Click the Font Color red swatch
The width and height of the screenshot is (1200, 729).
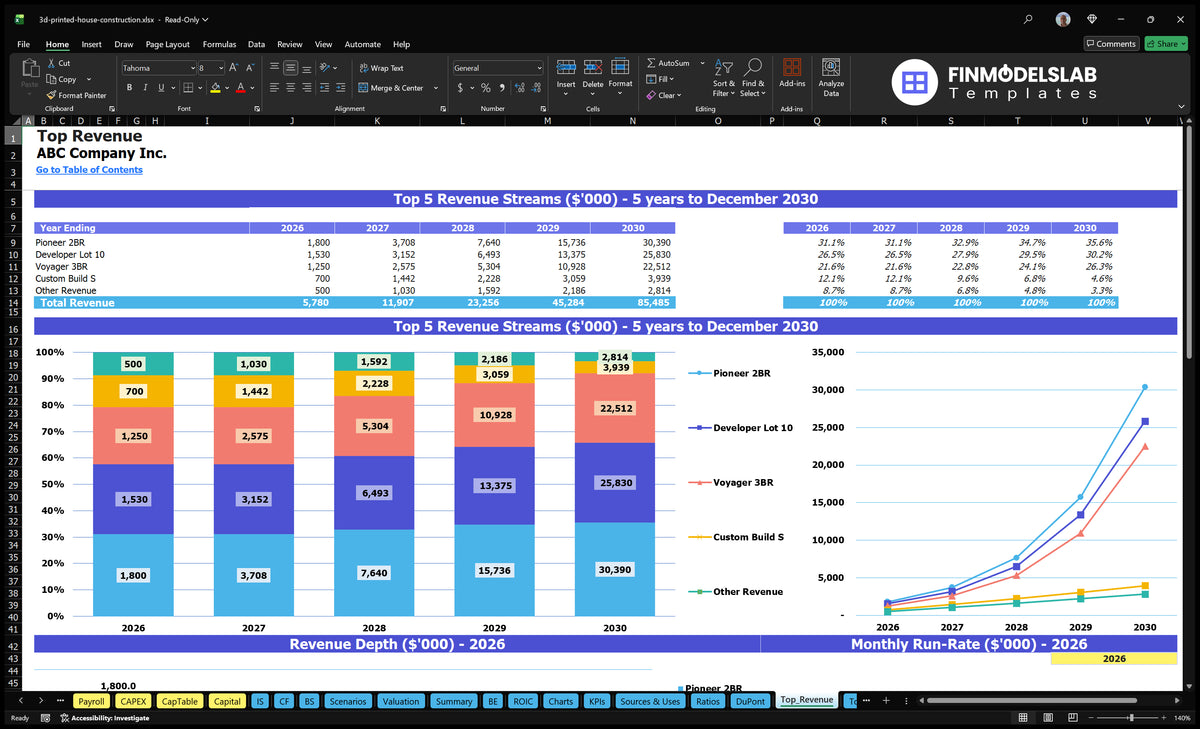[240, 88]
